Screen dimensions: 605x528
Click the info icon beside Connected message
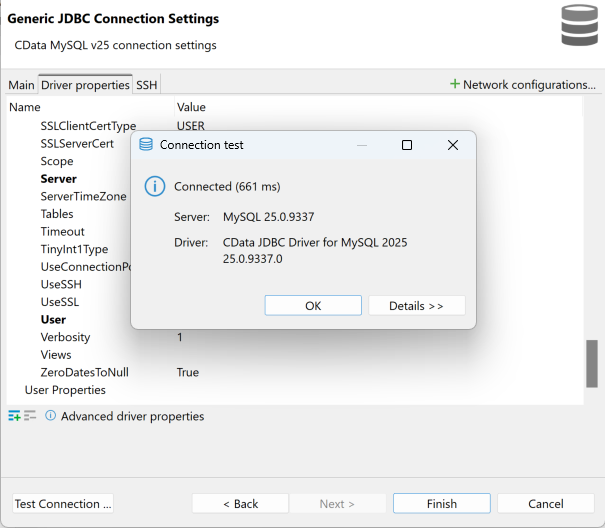click(154, 187)
